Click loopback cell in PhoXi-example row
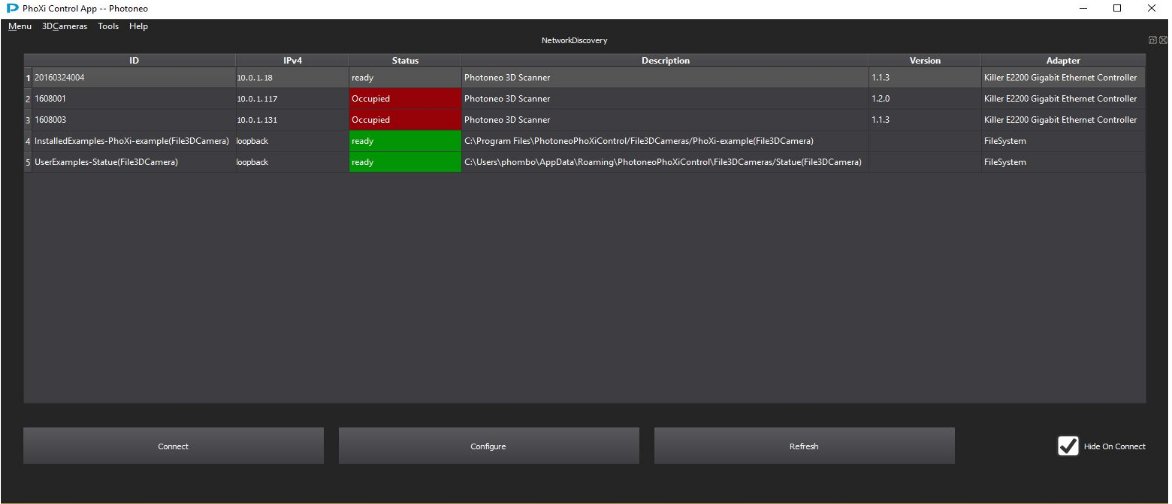 pos(292,141)
